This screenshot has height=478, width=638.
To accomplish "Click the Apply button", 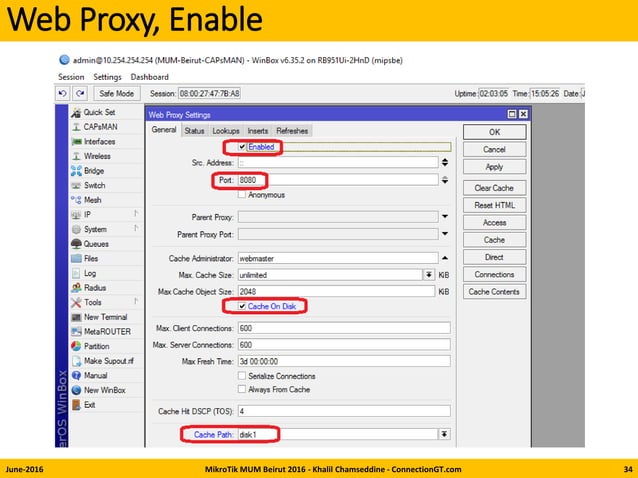I will coord(494,167).
